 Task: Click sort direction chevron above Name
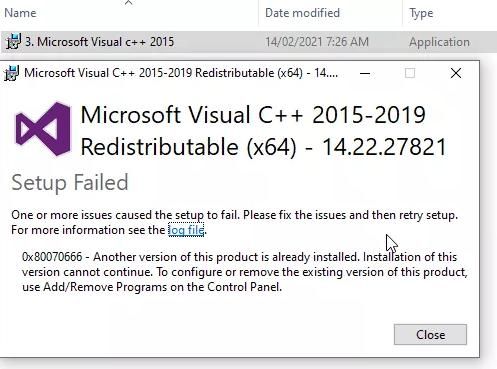[129, 3]
